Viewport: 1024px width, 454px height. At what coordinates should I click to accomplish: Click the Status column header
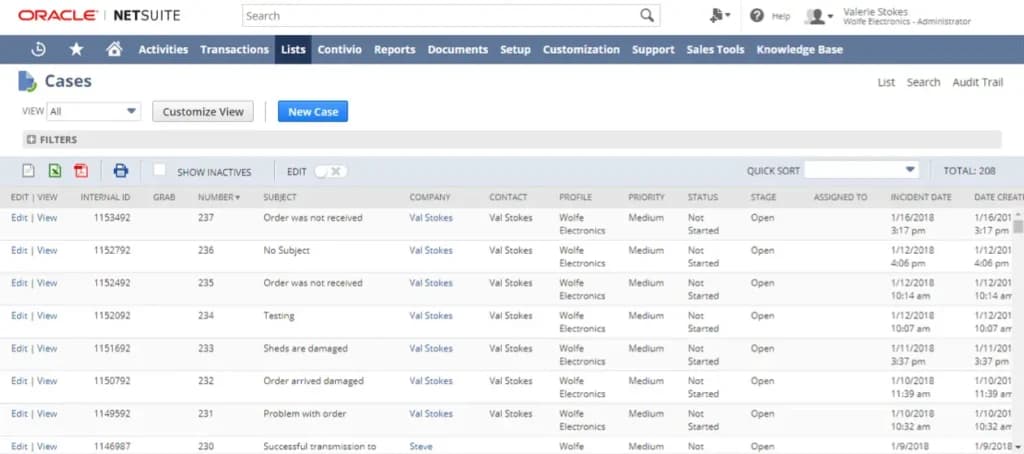(x=703, y=197)
